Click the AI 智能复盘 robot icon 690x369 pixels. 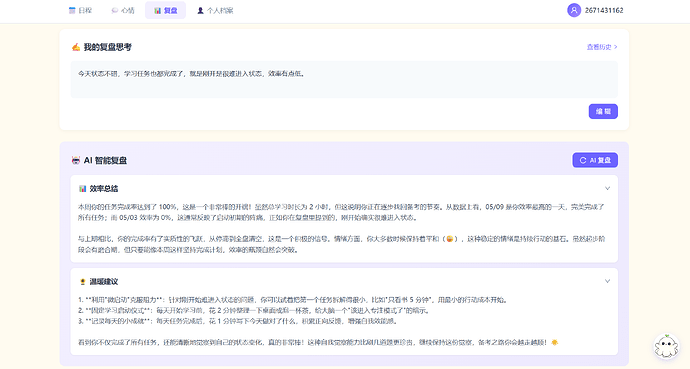[76, 161]
